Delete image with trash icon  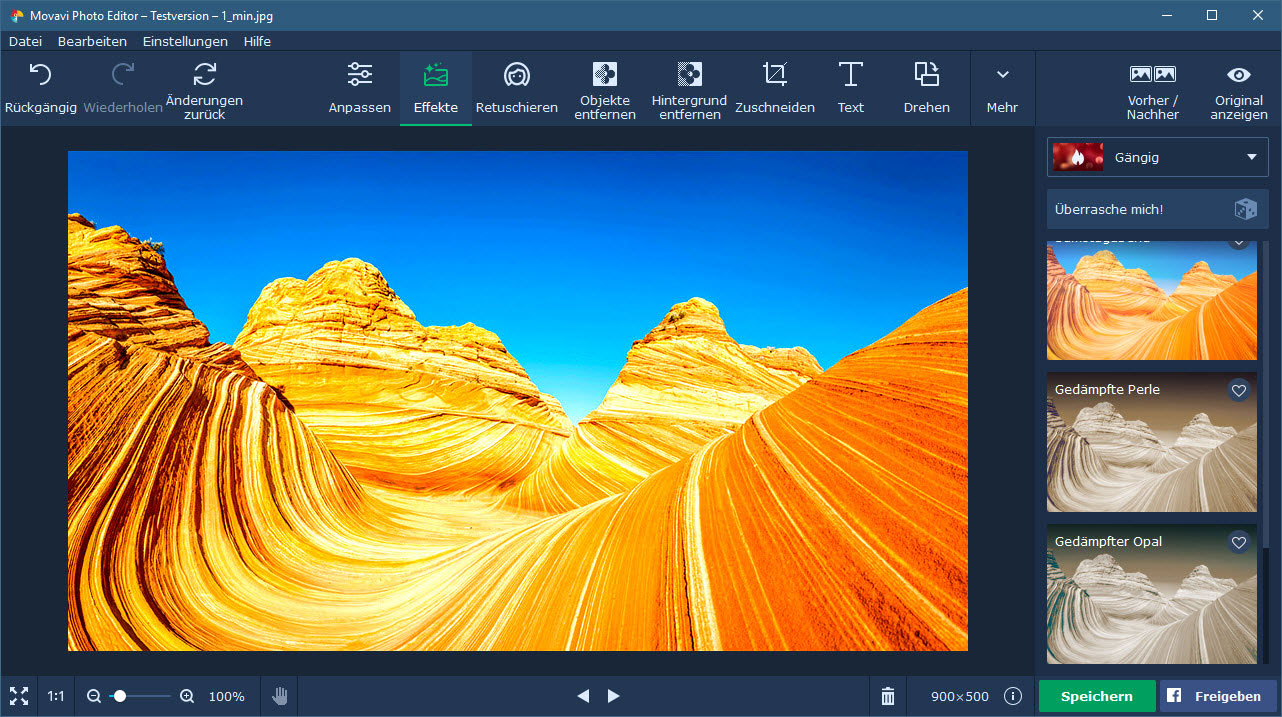coord(888,696)
